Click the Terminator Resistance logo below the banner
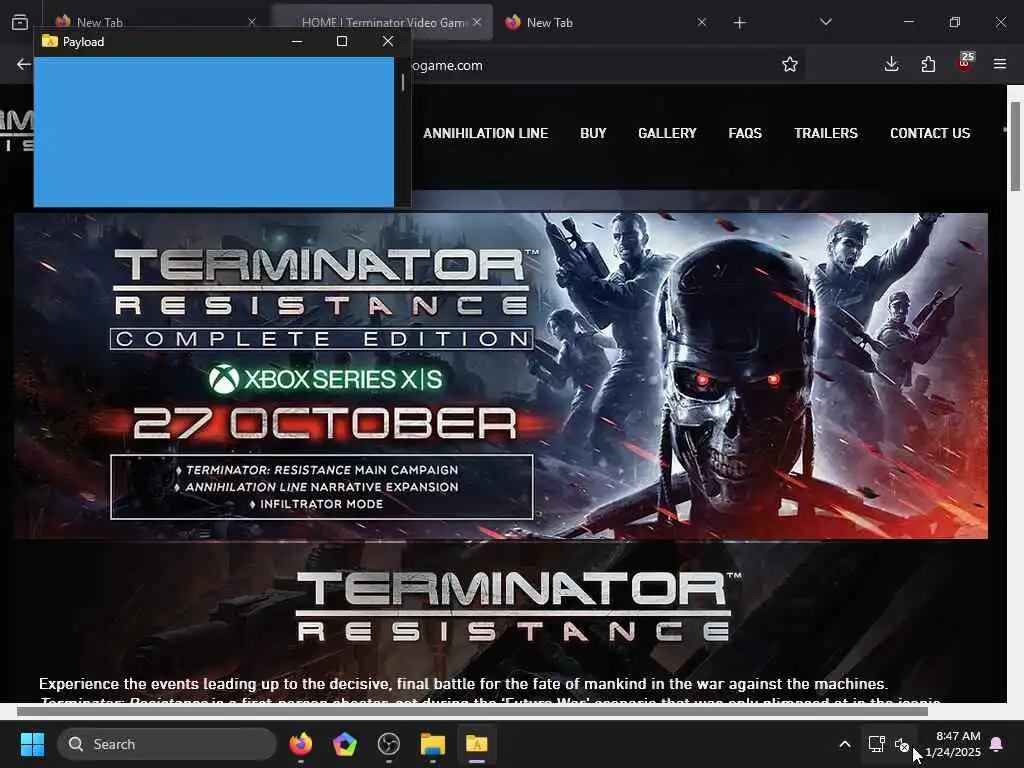 click(517, 606)
